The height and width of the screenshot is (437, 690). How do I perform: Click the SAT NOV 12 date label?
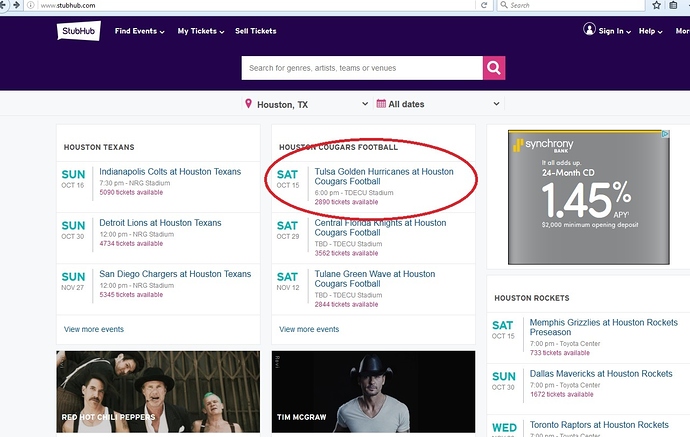[288, 281]
